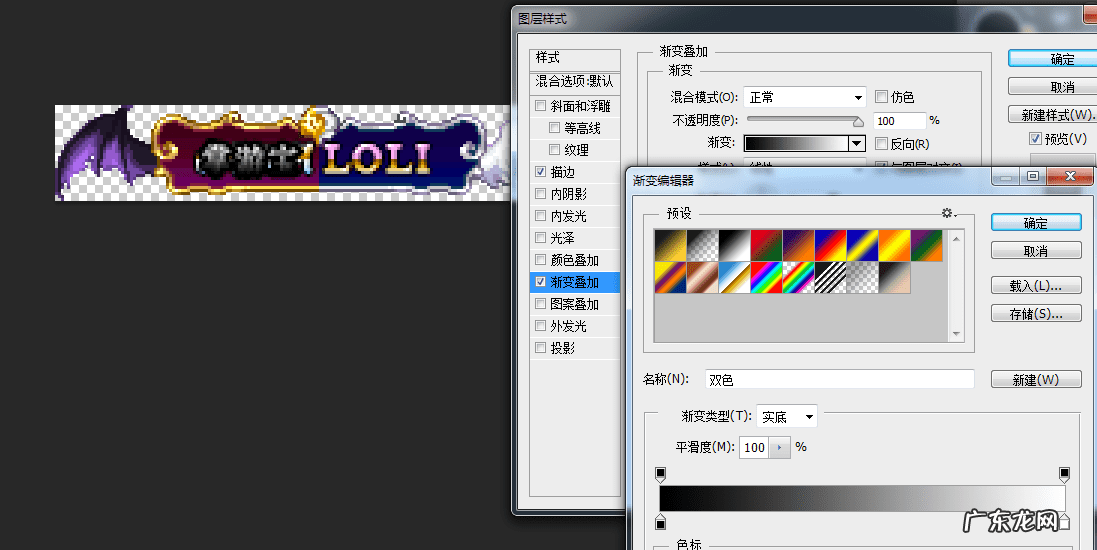Click the 载入(L)... load button
The image size is (1097, 550).
pos(1036,285)
